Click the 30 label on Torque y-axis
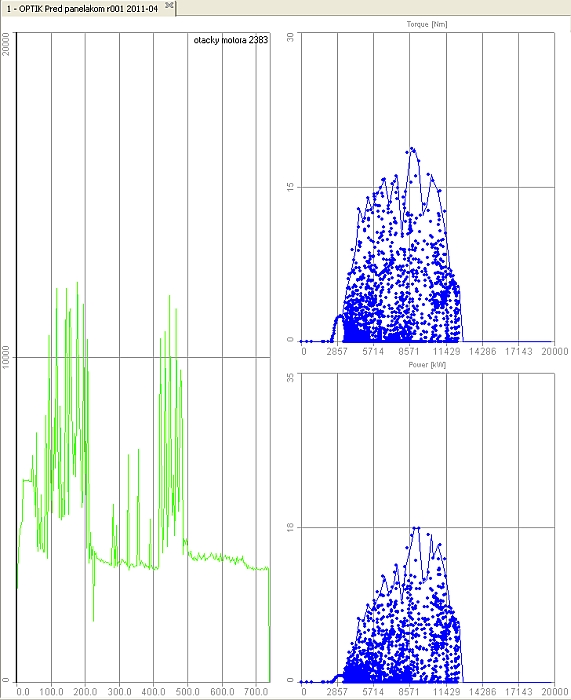 pyautogui.click(x=291, y=37)
